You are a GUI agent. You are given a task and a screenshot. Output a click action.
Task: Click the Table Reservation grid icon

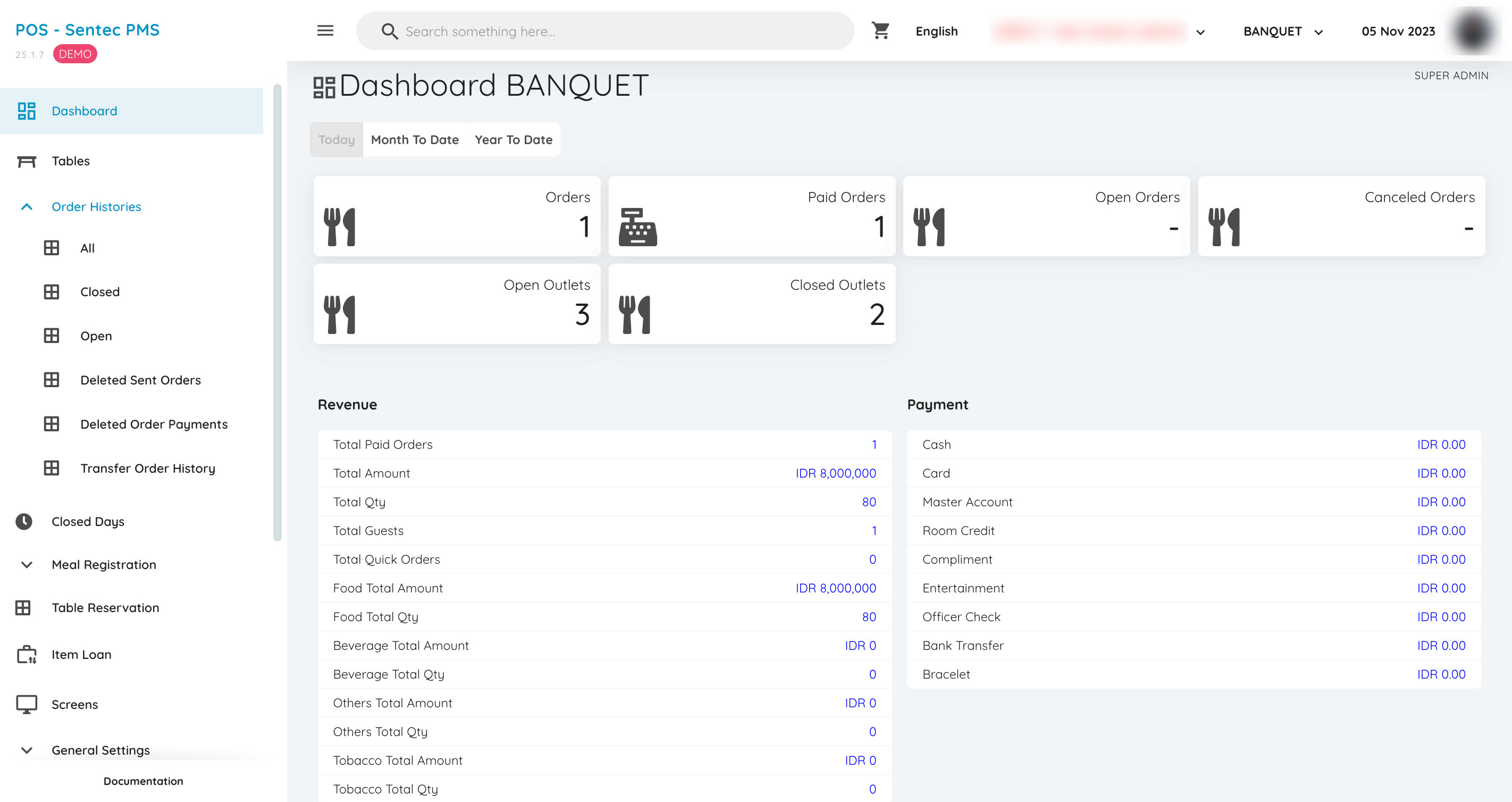pyautogui.click(x=23, y=608)
